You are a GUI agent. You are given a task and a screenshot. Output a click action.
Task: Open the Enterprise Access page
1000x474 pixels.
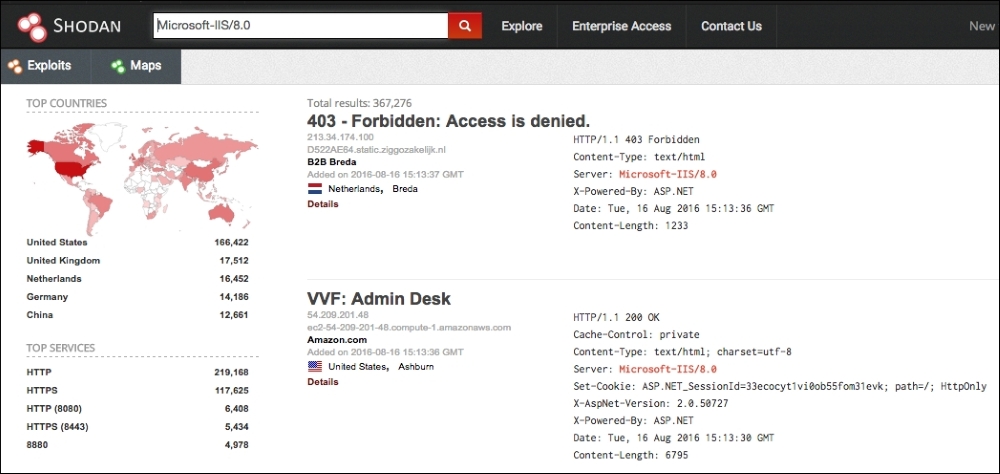point(621,26)
